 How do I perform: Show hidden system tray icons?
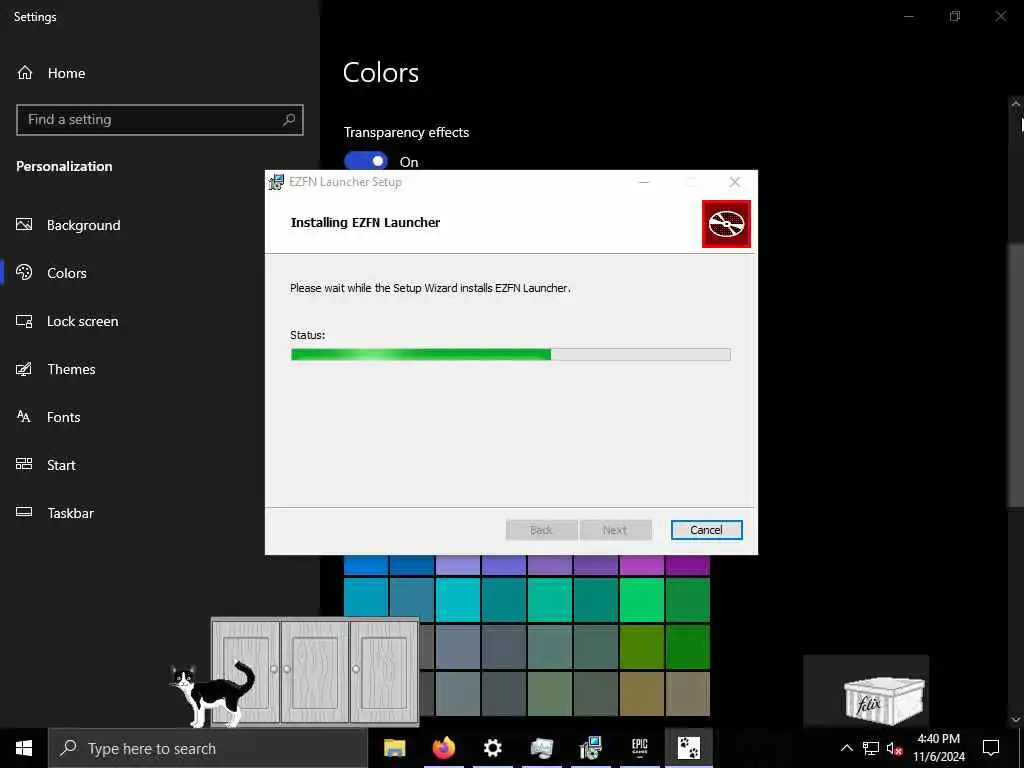pos(846,748)
